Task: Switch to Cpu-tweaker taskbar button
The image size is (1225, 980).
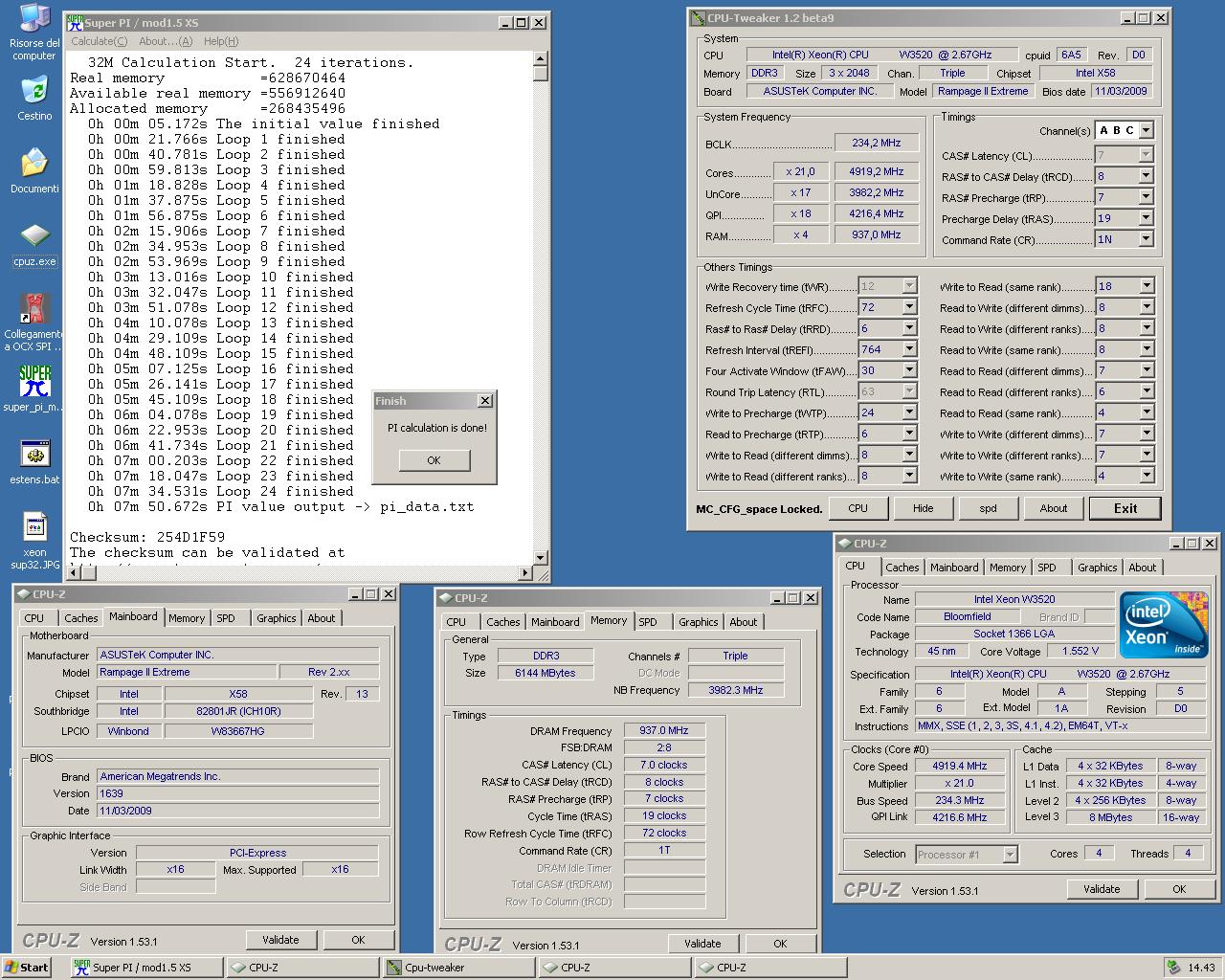Action: tap(457, 968)
